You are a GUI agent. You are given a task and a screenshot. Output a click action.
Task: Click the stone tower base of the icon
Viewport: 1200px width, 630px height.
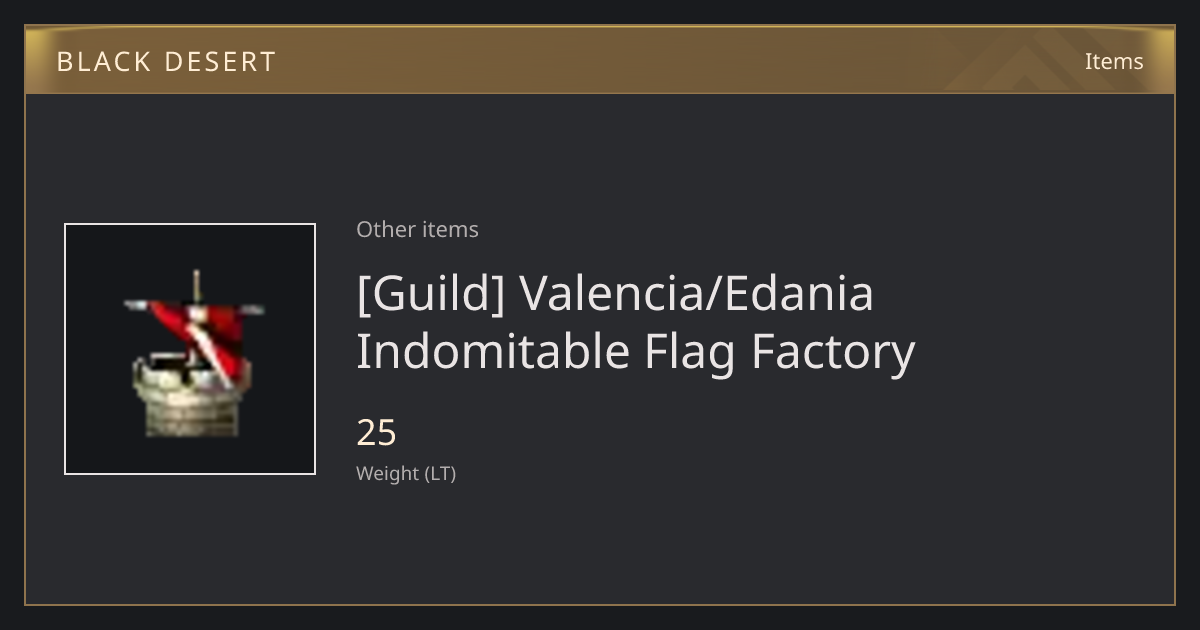[191, 401]
